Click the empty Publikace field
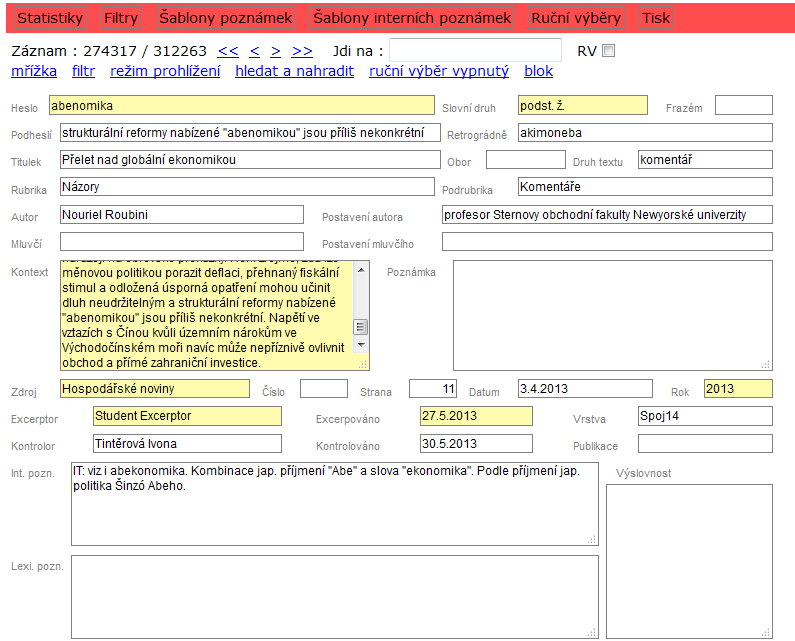The height and width of the screenshot is (641, 795). click(705, 444)
